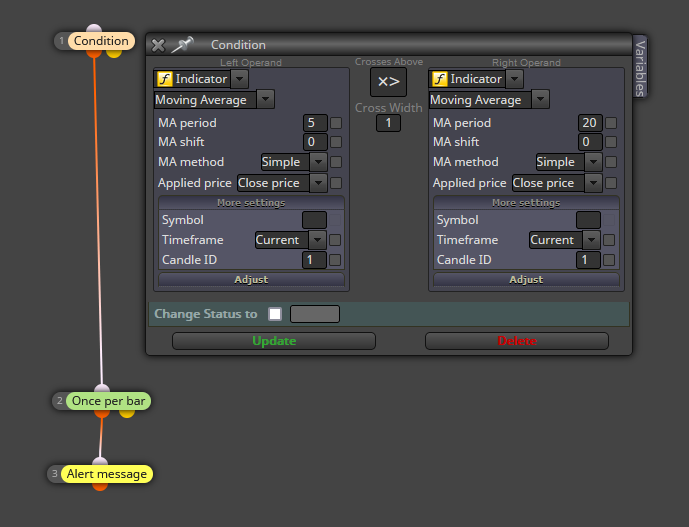Click the top input connector of Condition node
Viewport: 689px width, 527px height.
94,29
